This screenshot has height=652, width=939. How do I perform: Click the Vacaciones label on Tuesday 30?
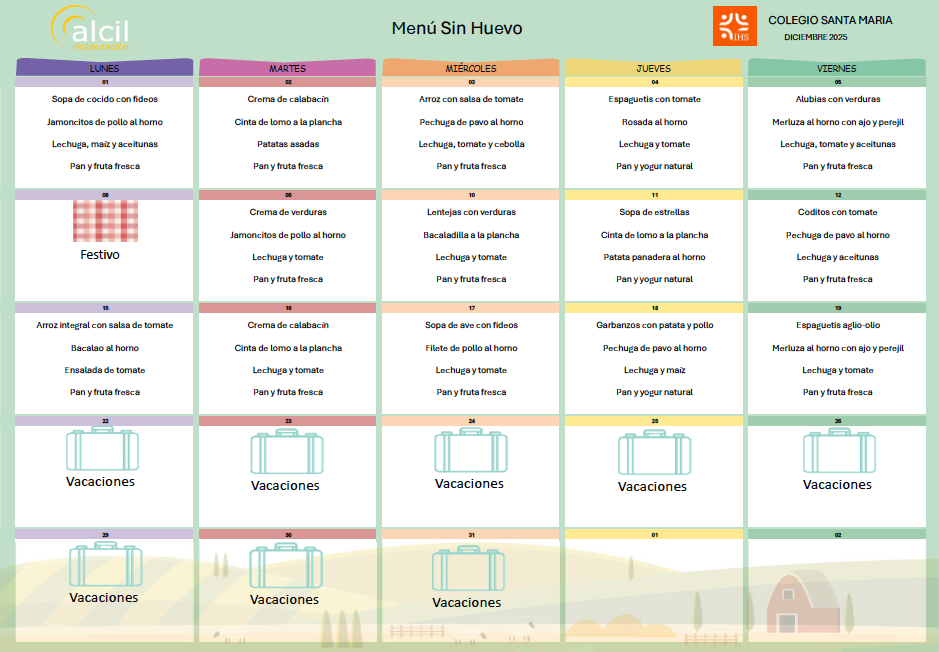click(285, 600)
